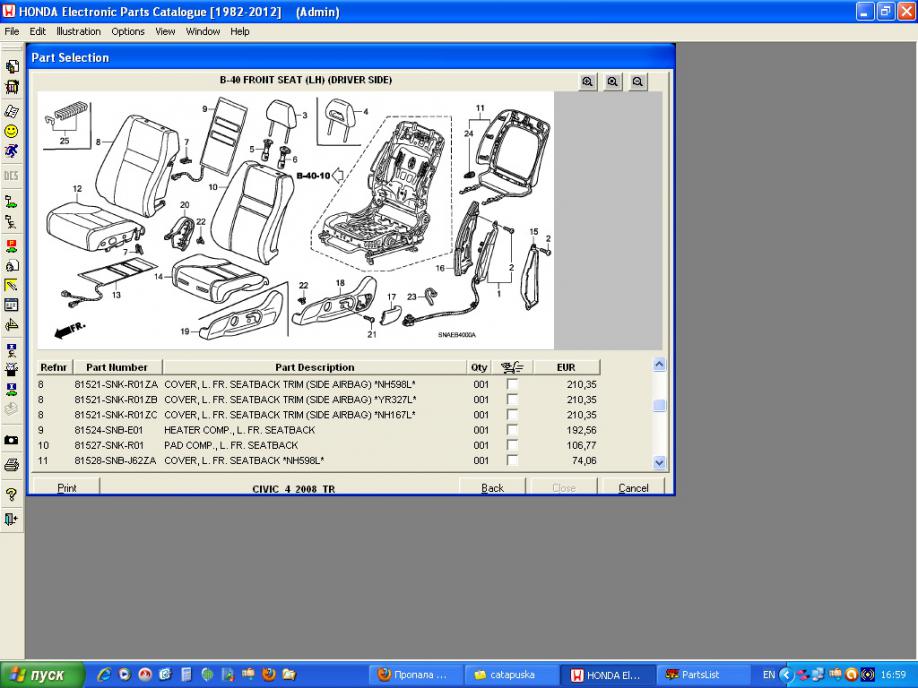Tick the checkbox for part 81521-SNK-R01ZB
Viewport: 918px width, 688px height.
512,399
